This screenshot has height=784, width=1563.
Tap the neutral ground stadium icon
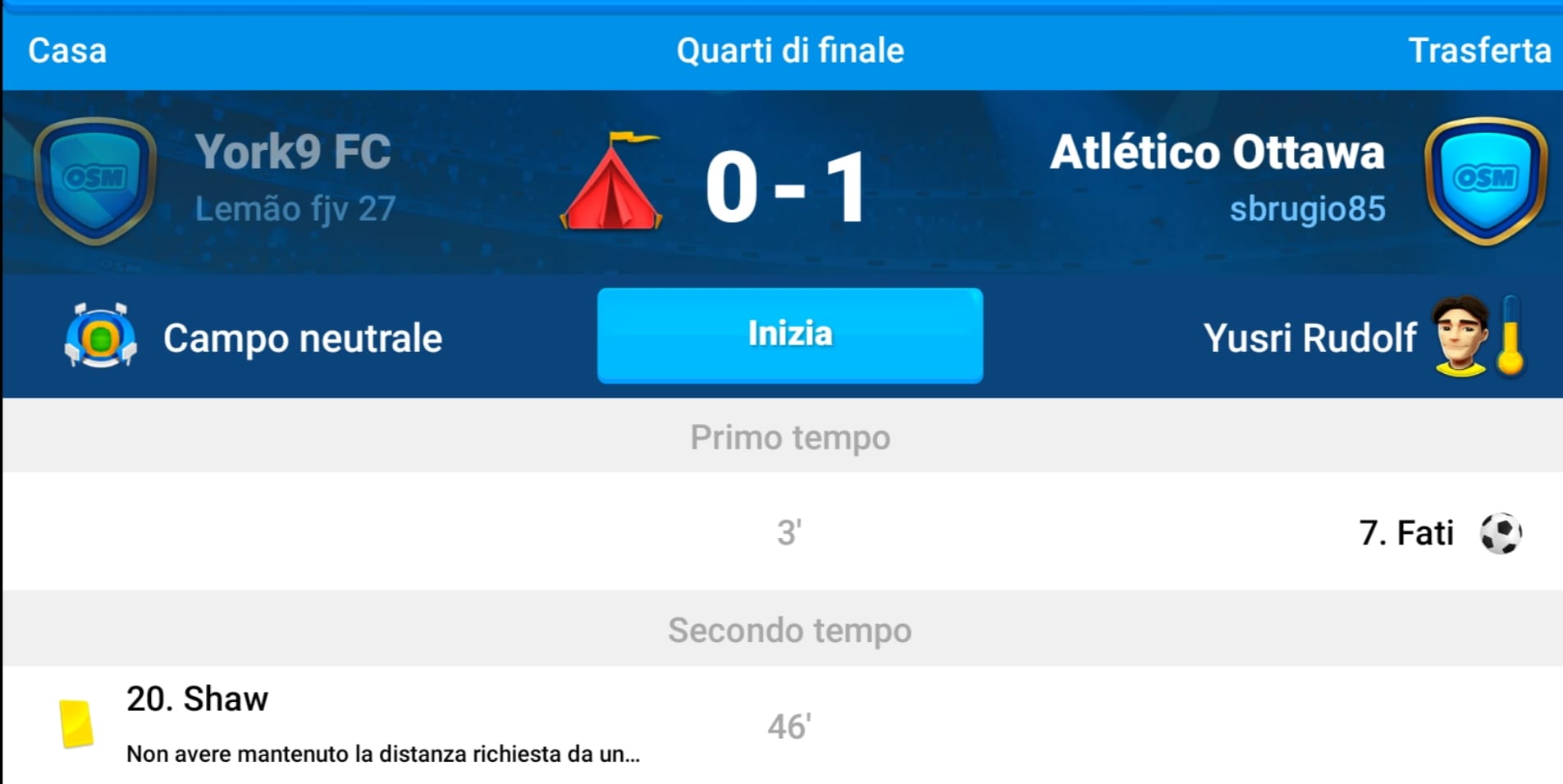pyautogui.click(x=100, y=336)
